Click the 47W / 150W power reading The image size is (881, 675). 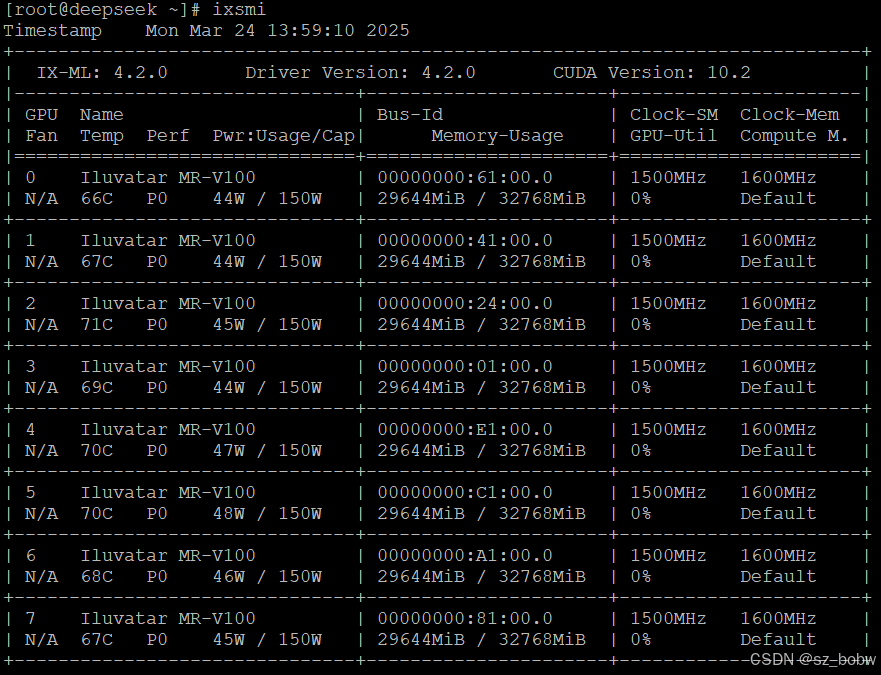tap(267, 450)
